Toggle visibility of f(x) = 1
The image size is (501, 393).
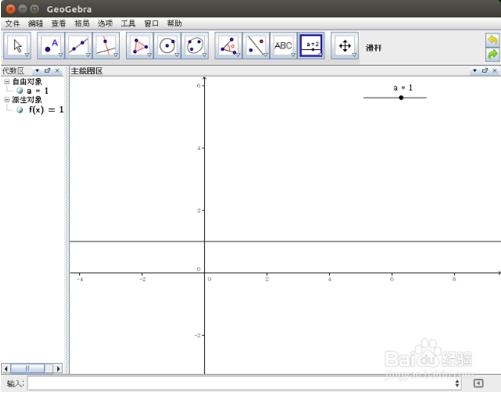point(20,110)
